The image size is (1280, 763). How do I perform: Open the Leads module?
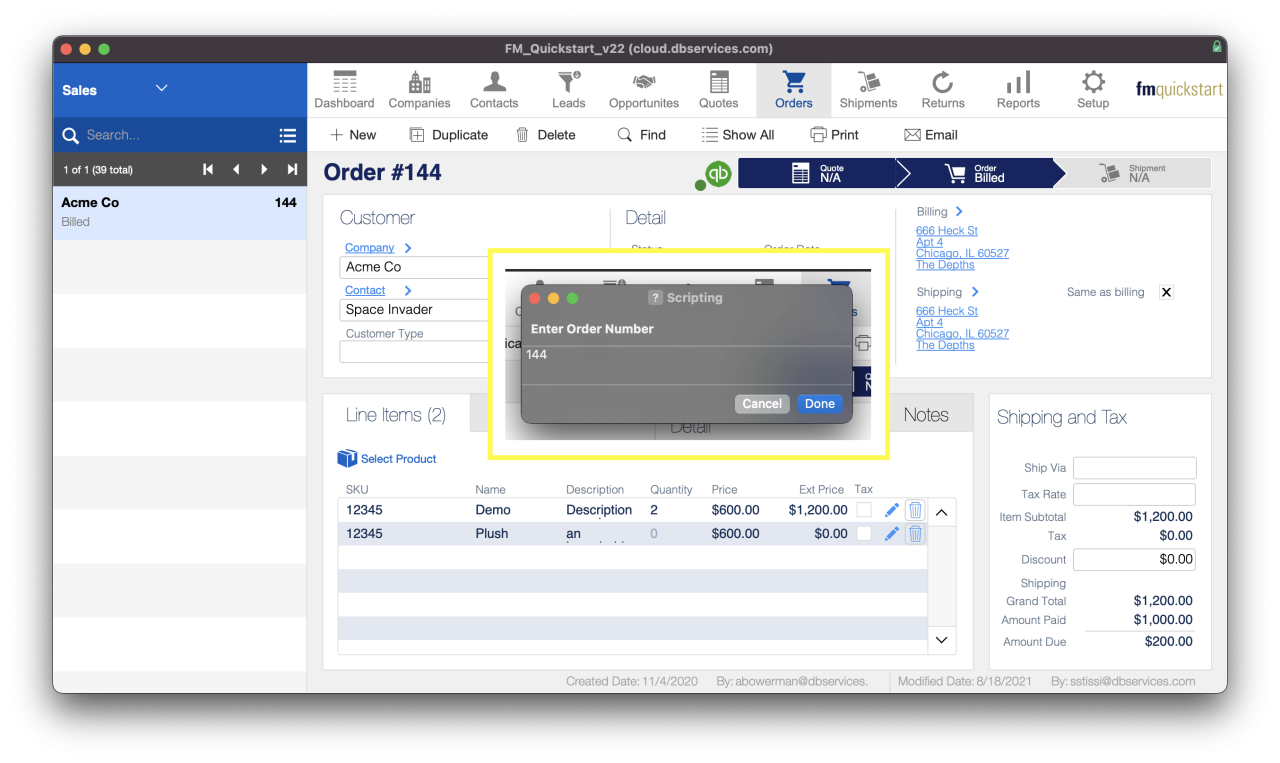[569, 90]
